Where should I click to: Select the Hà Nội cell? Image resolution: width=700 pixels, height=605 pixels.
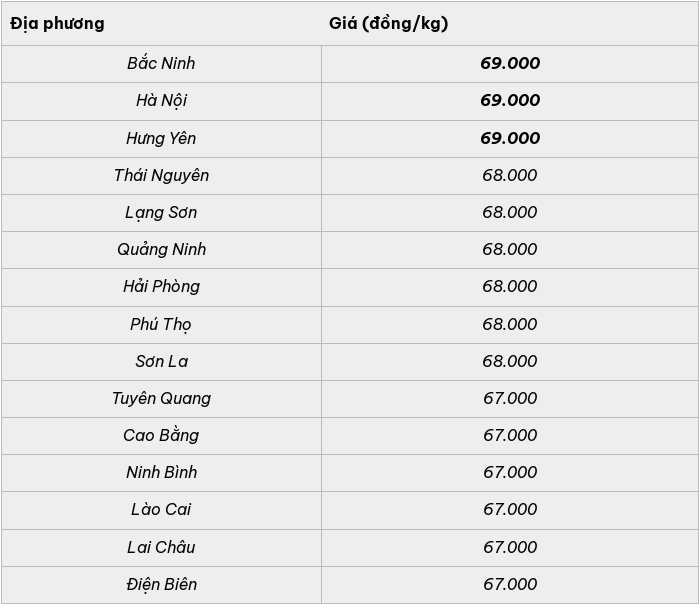[x=161, y=101]
